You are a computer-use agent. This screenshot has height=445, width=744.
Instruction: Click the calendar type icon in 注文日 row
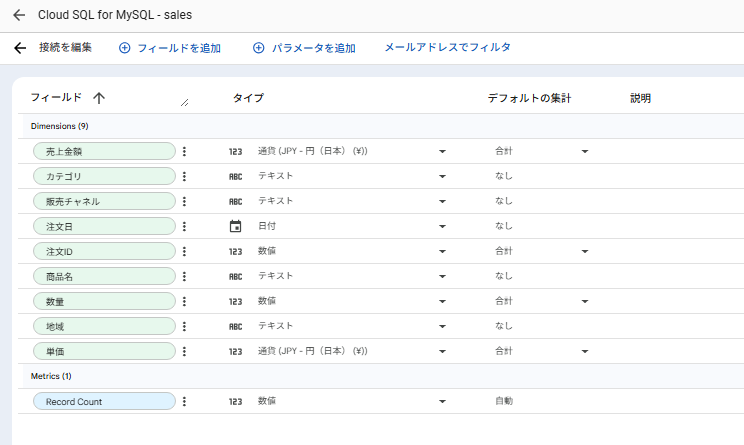coord(235,226)
